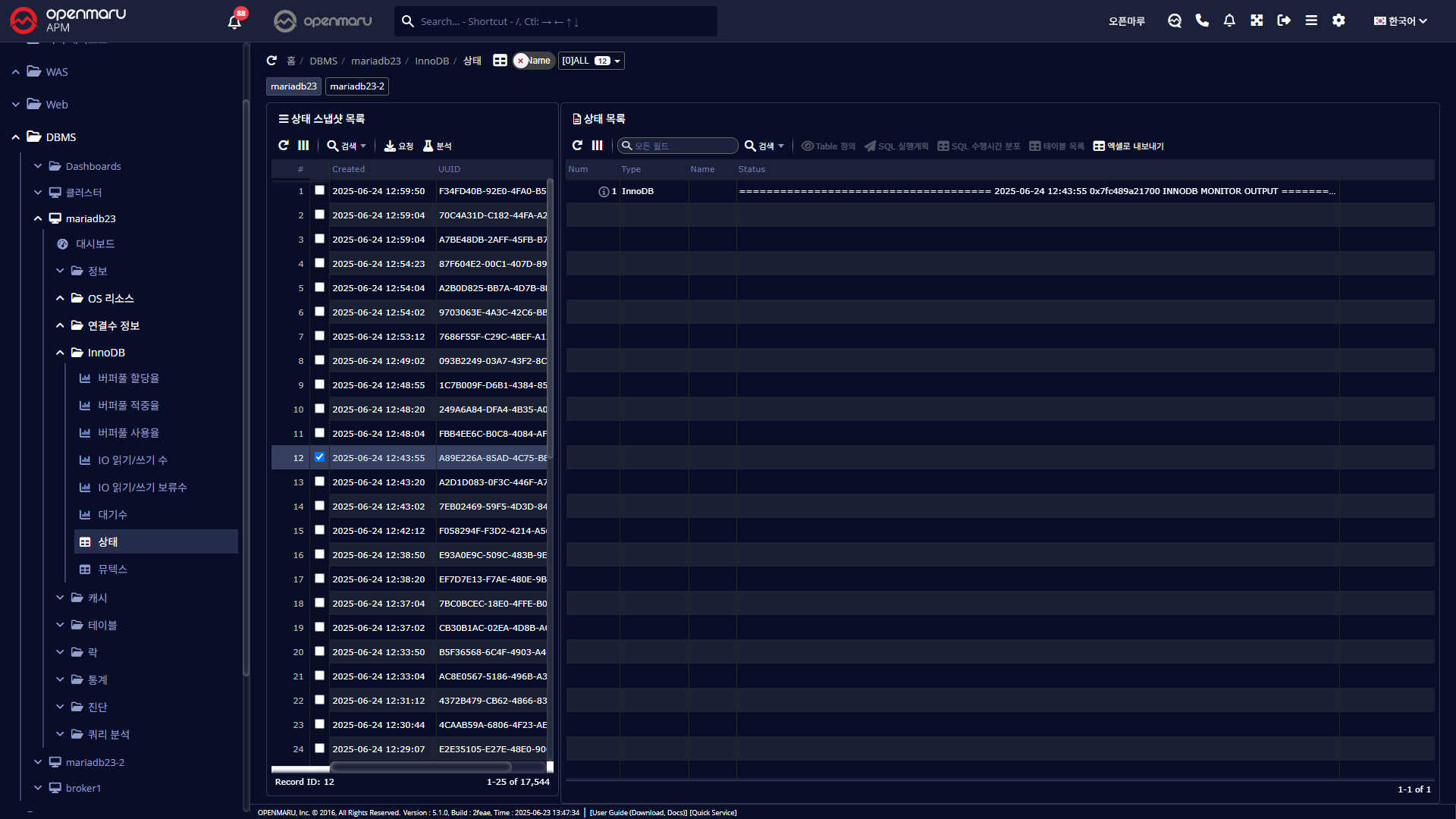Toggle the Name switch in breadcrumb bar

533,61
